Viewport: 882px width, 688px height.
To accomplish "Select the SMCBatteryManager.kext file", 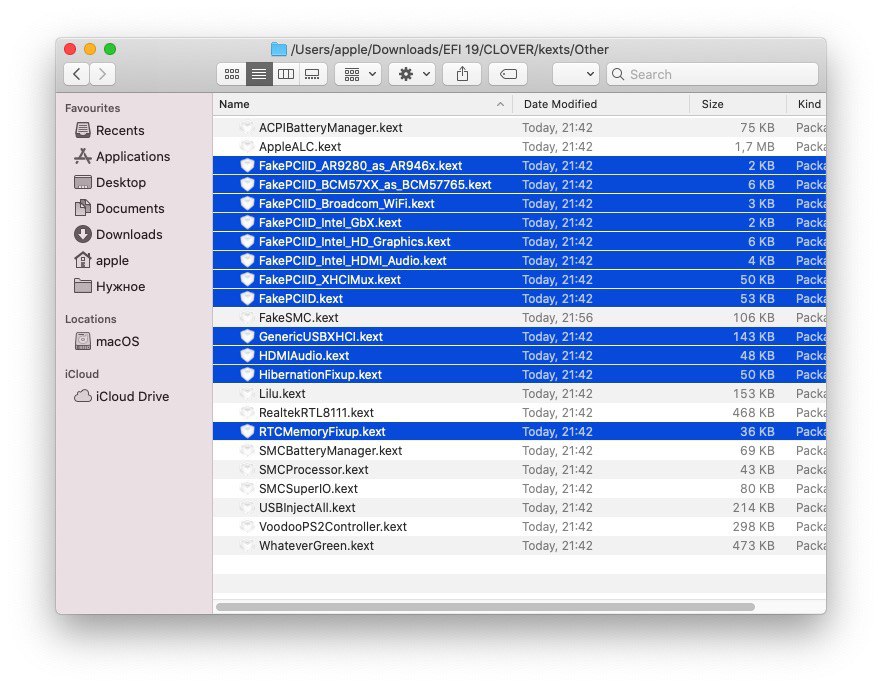I will point(519,451).
